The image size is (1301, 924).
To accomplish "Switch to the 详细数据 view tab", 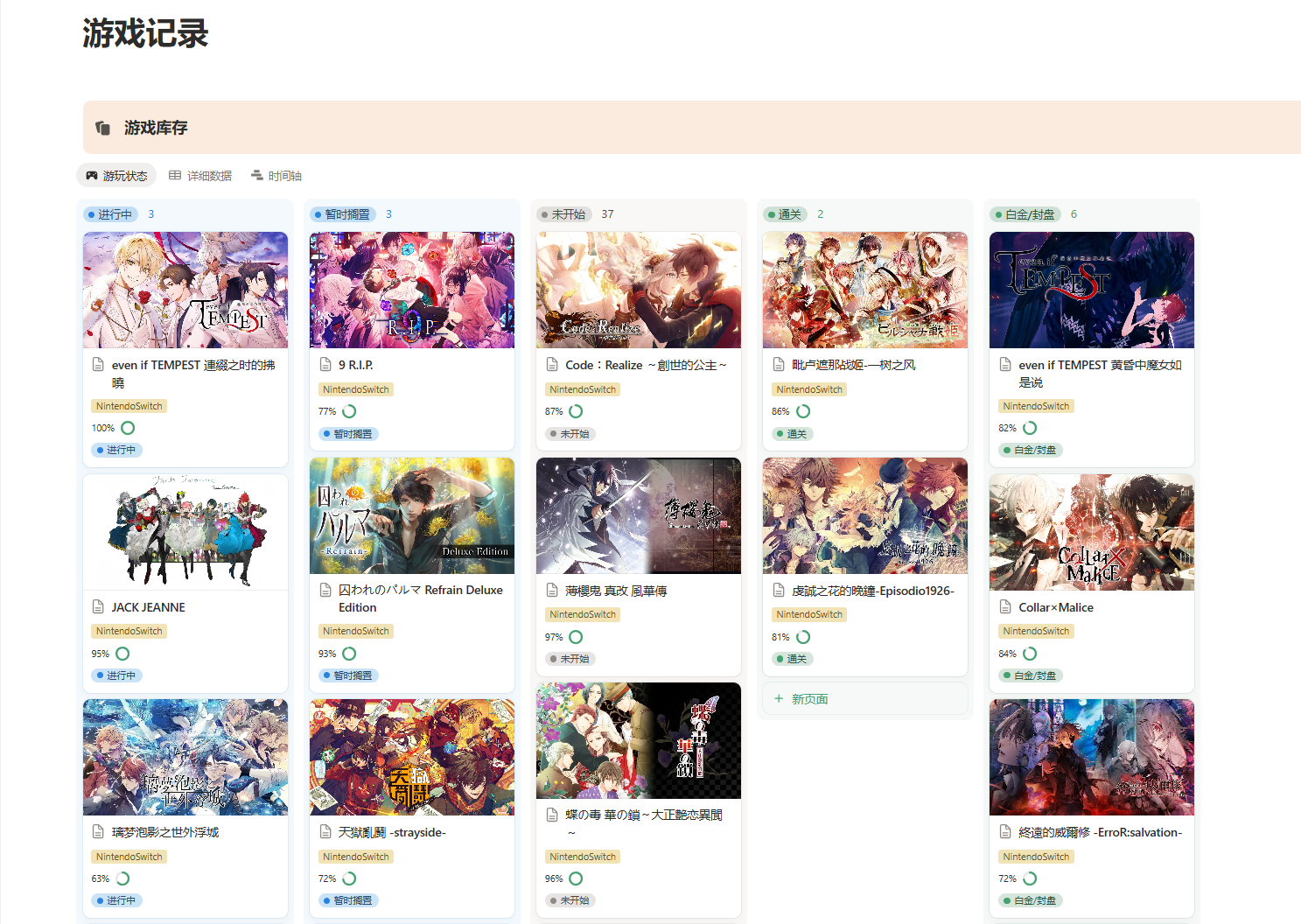I will click(x=200, y=176).
